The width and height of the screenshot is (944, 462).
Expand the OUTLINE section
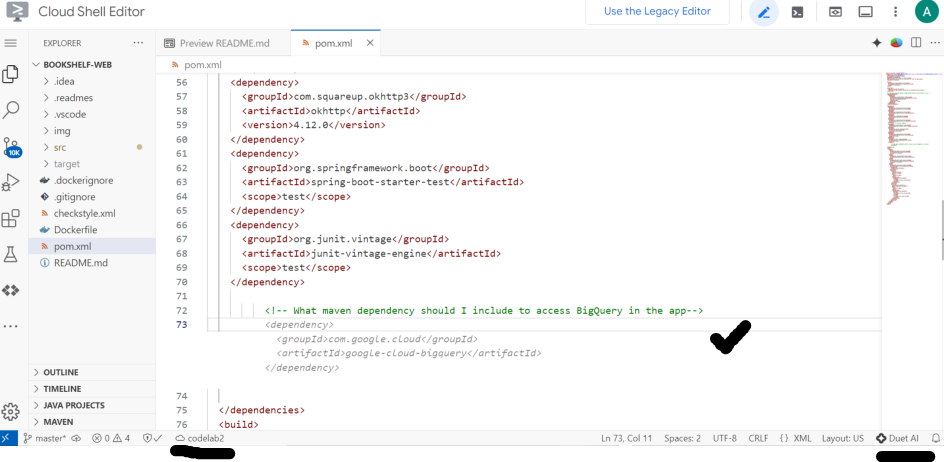61,372
